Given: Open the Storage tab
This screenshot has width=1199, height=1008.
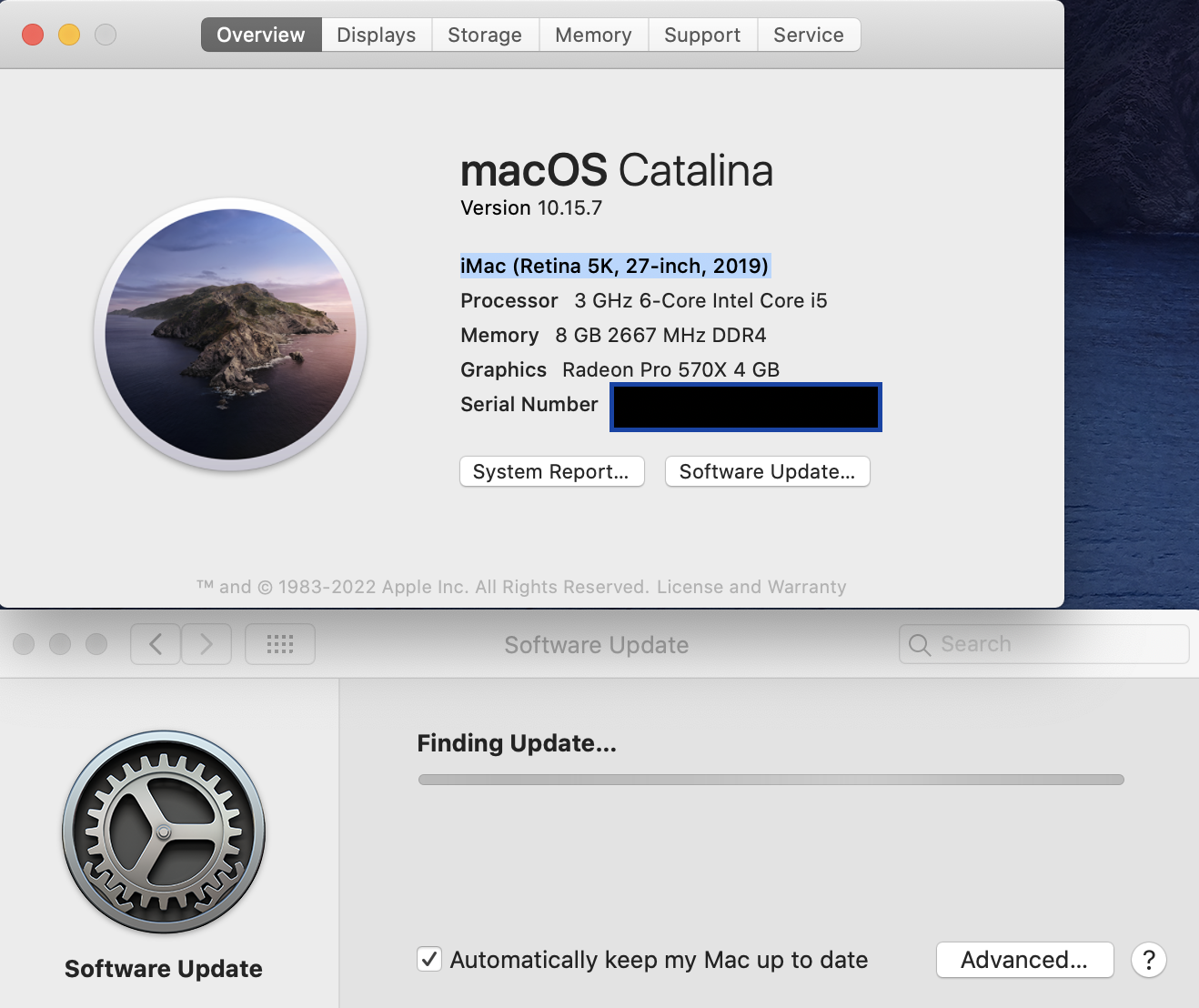Looking at the screenshot, I should point(485,35).
